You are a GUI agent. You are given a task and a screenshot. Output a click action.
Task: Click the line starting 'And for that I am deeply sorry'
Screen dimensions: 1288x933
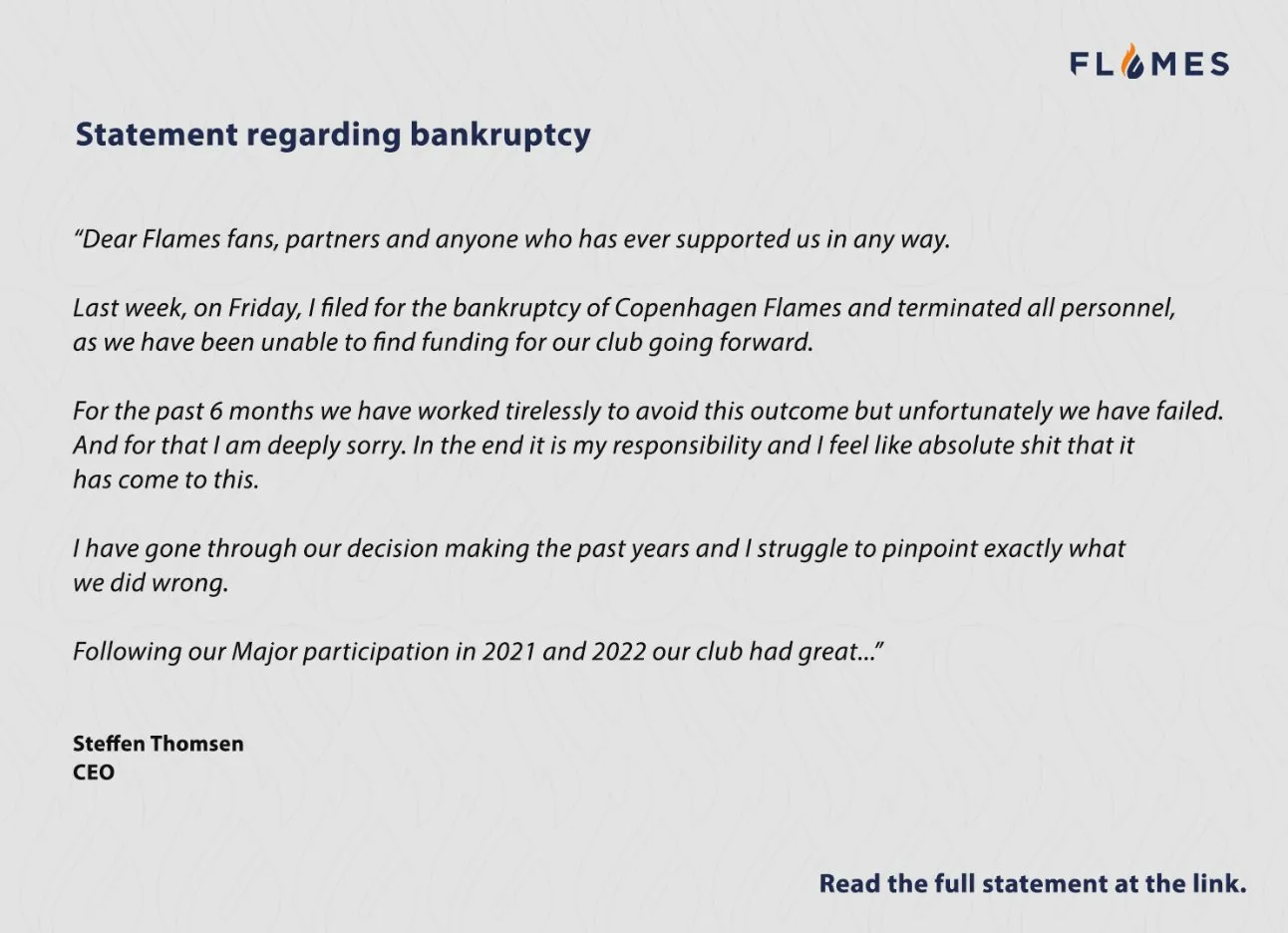pos(603,445)
